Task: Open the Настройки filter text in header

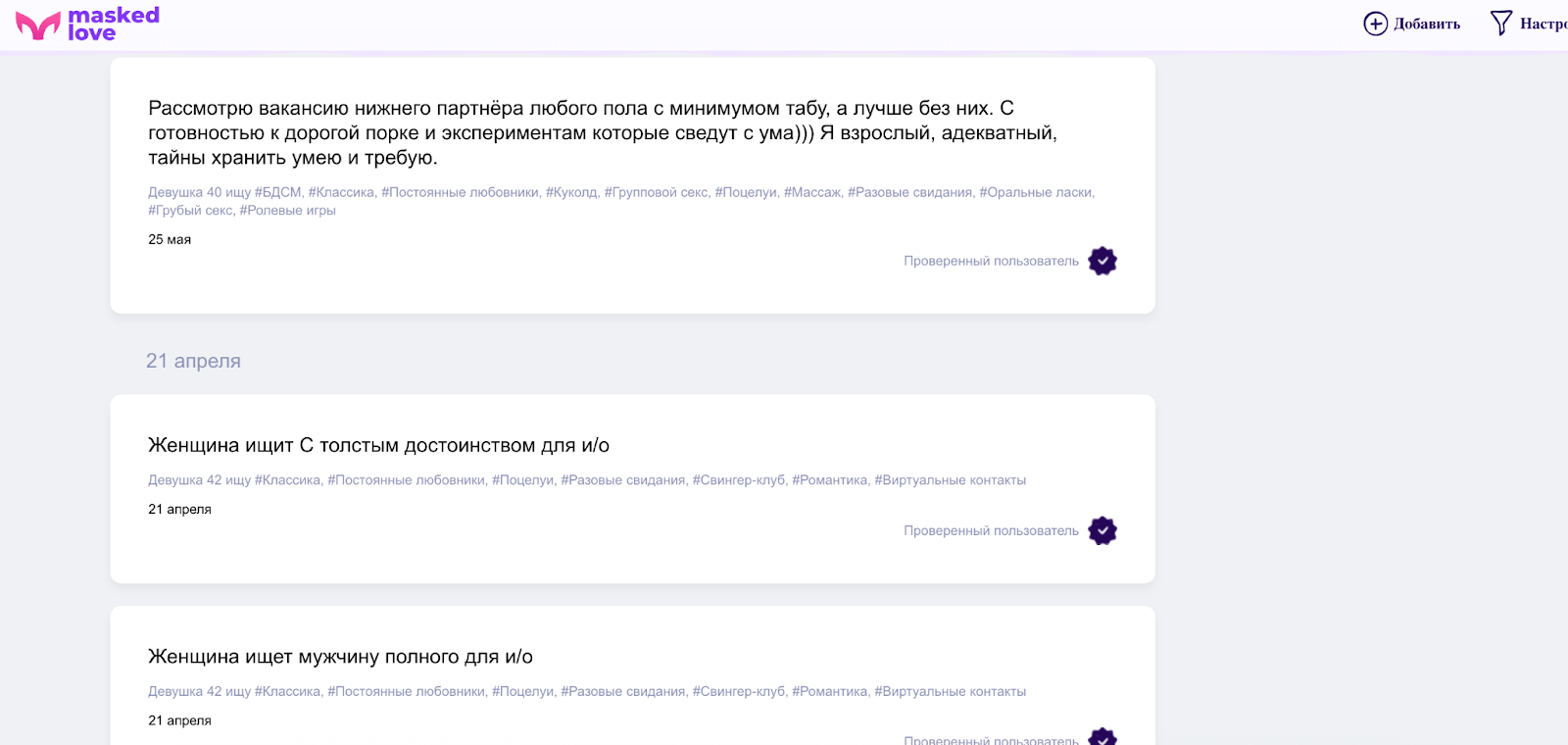Action: 1543,24
